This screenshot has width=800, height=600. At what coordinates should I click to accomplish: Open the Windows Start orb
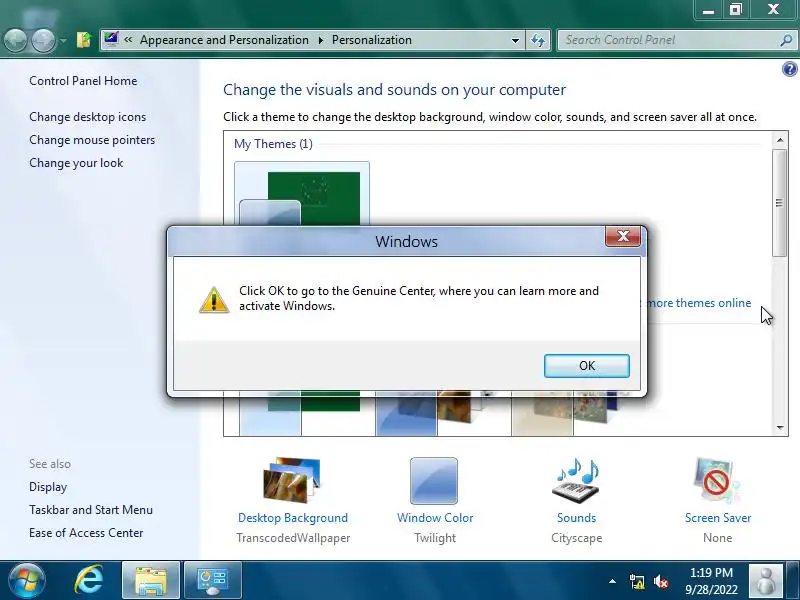pyautogui.click(x=27, y=581)
